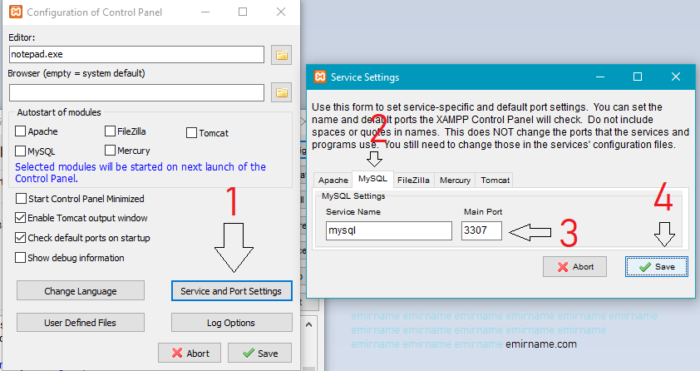Image resolution: width=700 pixels, height=371 pixels.
Task: Minimize the Configuration of Control Panel window
Action: click(205, 12)
